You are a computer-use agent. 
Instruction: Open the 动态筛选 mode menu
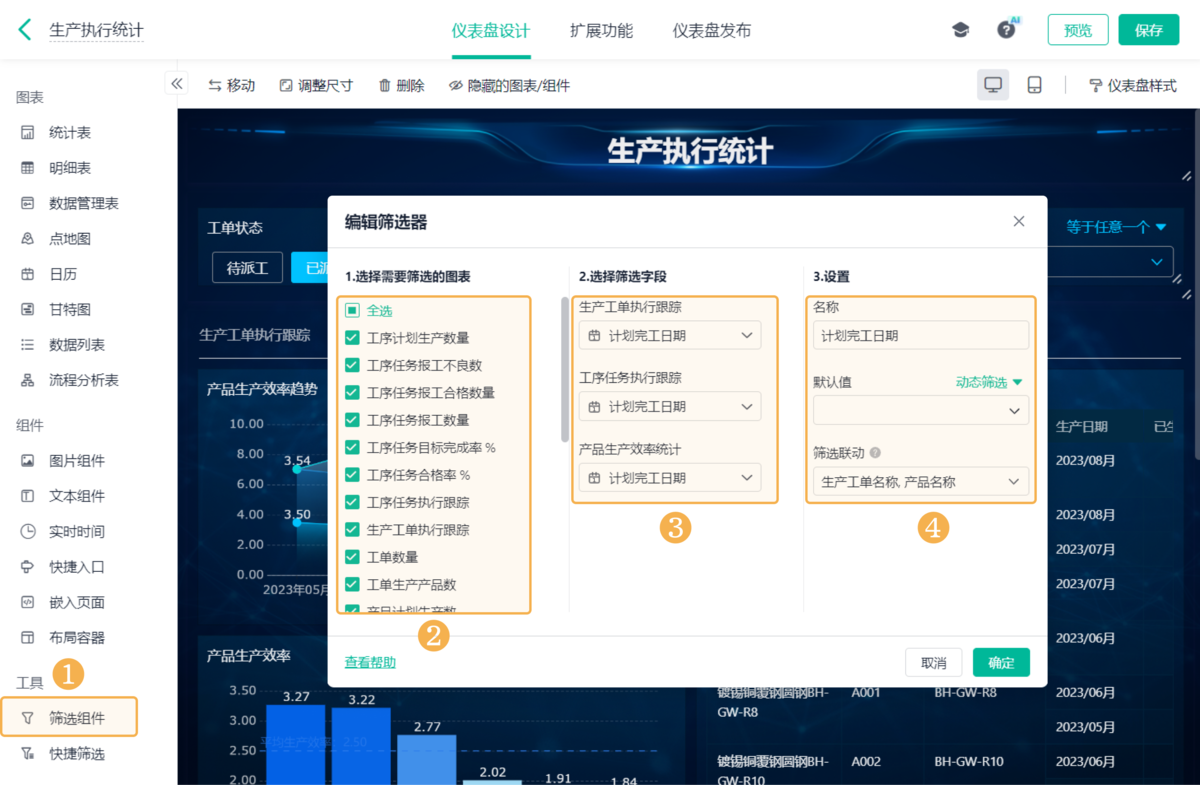tap(989, 382)
